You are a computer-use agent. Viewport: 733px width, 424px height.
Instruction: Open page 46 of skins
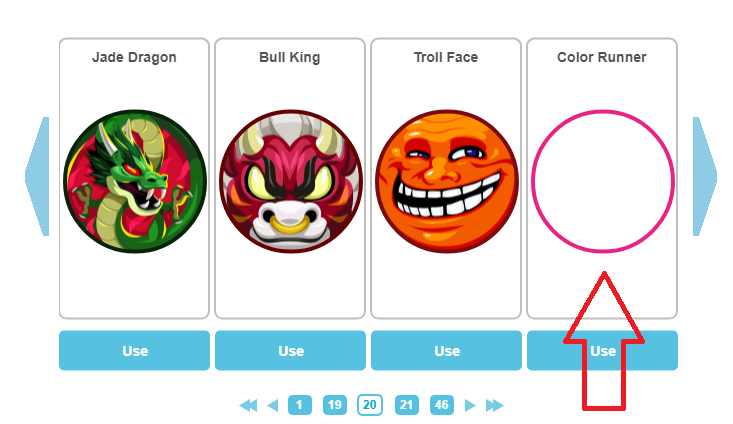pos(442,405)
